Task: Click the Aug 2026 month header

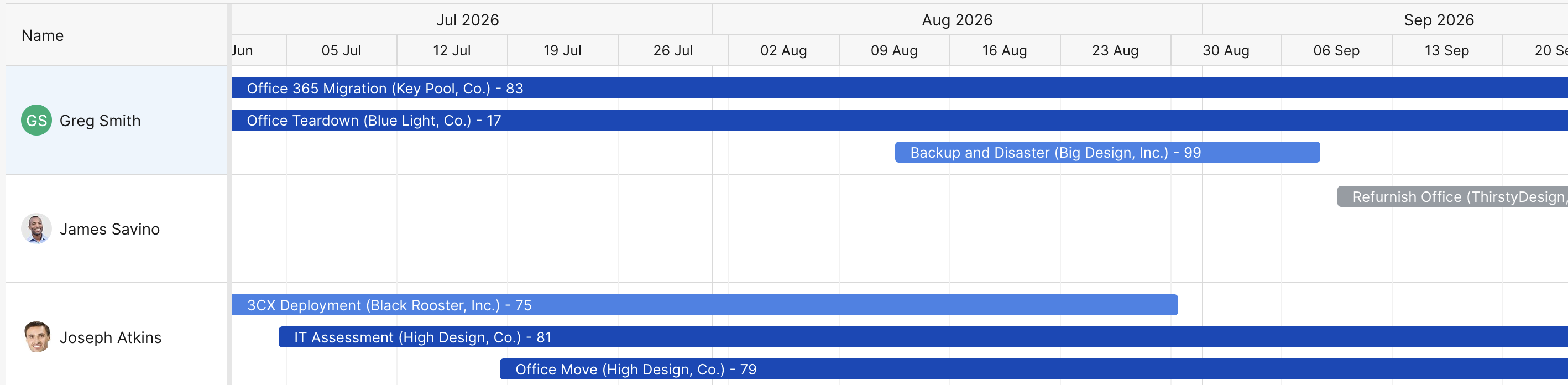Action: 958,19
